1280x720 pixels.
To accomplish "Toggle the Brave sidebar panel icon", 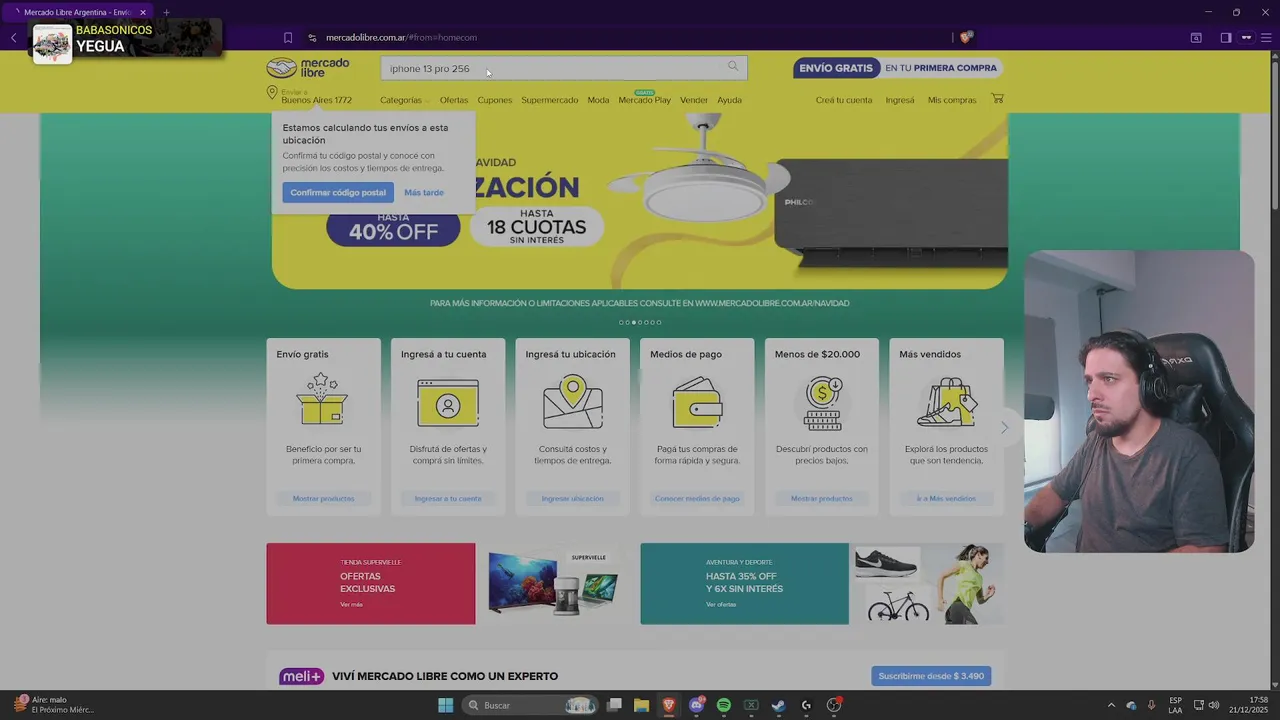I will [x=1226, y=37].
